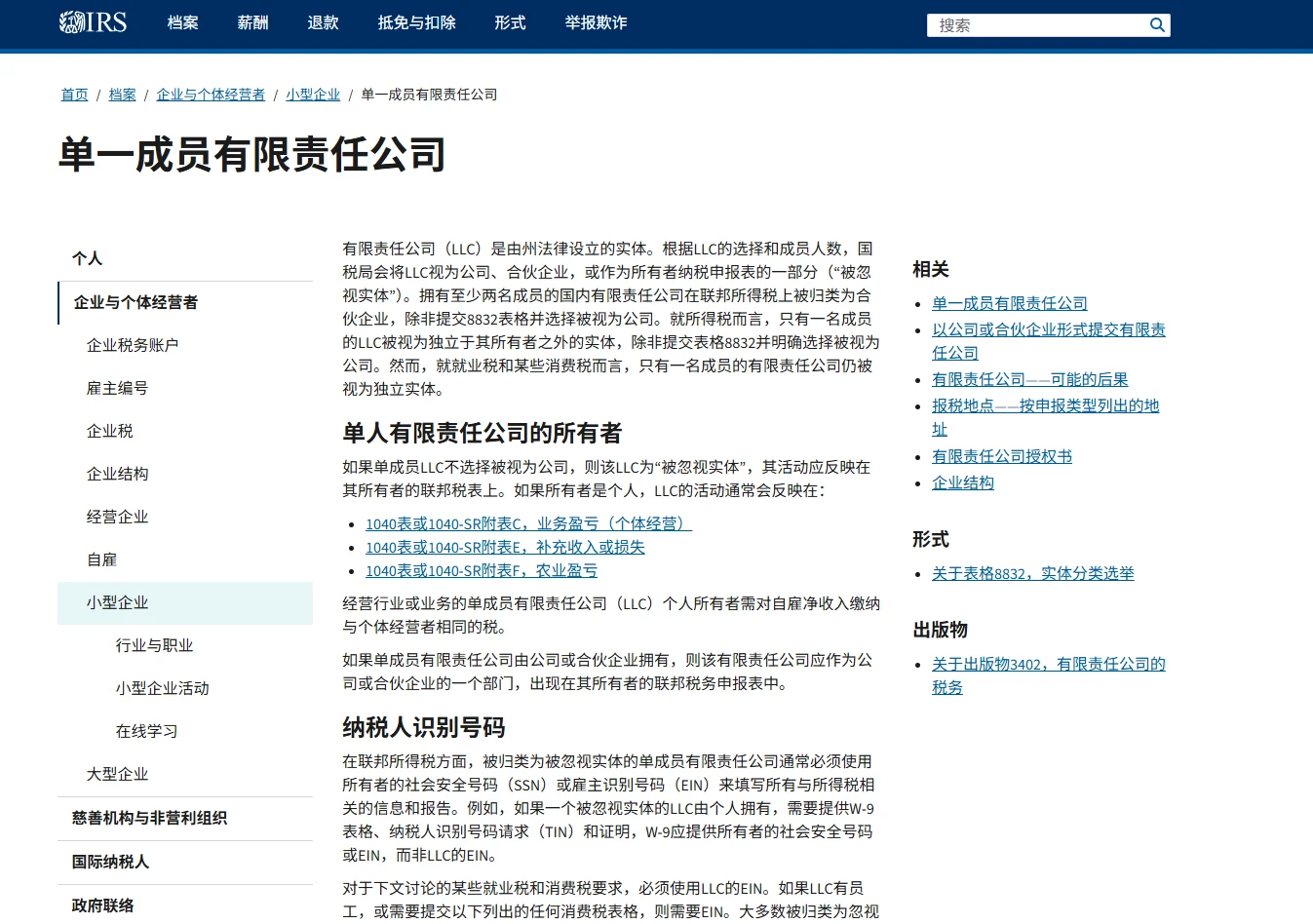This screenshot has width=1313, height=924.
Task: Open 企业税务账户 in the sidebar
Action: point(185,345)
